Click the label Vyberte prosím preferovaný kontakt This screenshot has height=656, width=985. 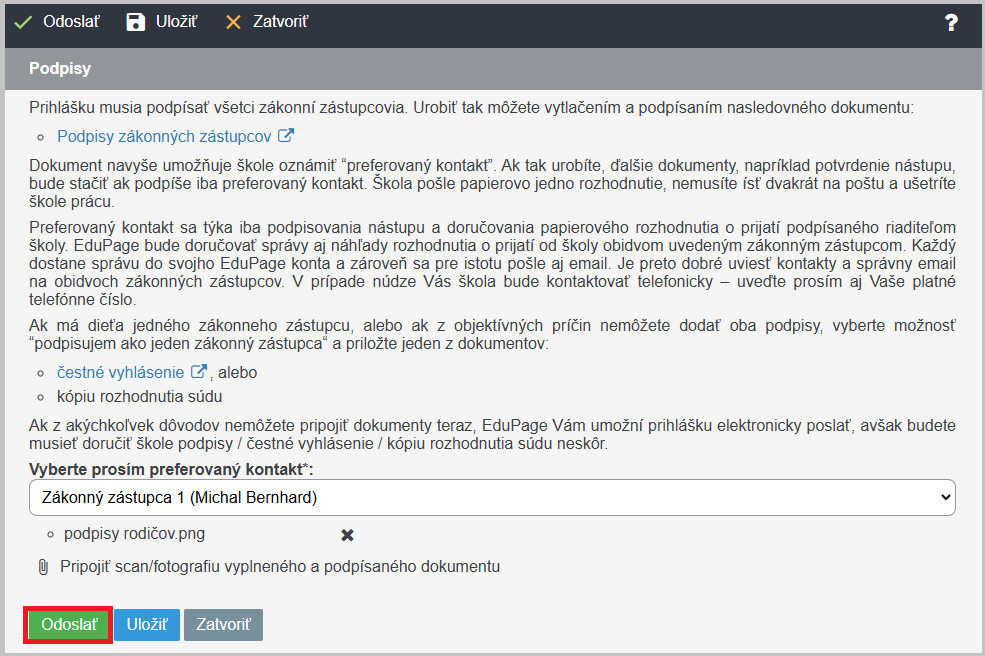(x=171, y=469)
